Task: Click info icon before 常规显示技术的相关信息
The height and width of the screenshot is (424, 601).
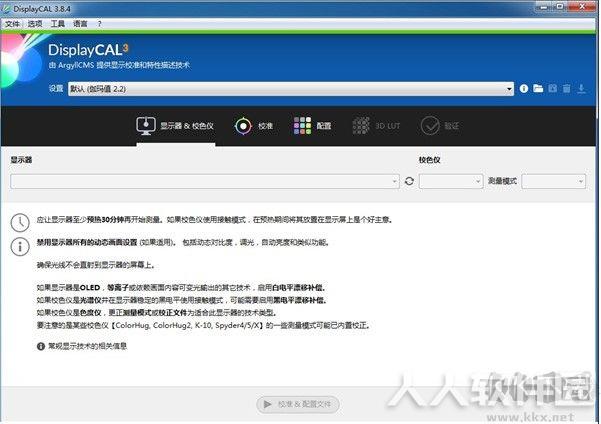Action: (x=41, y=346)
